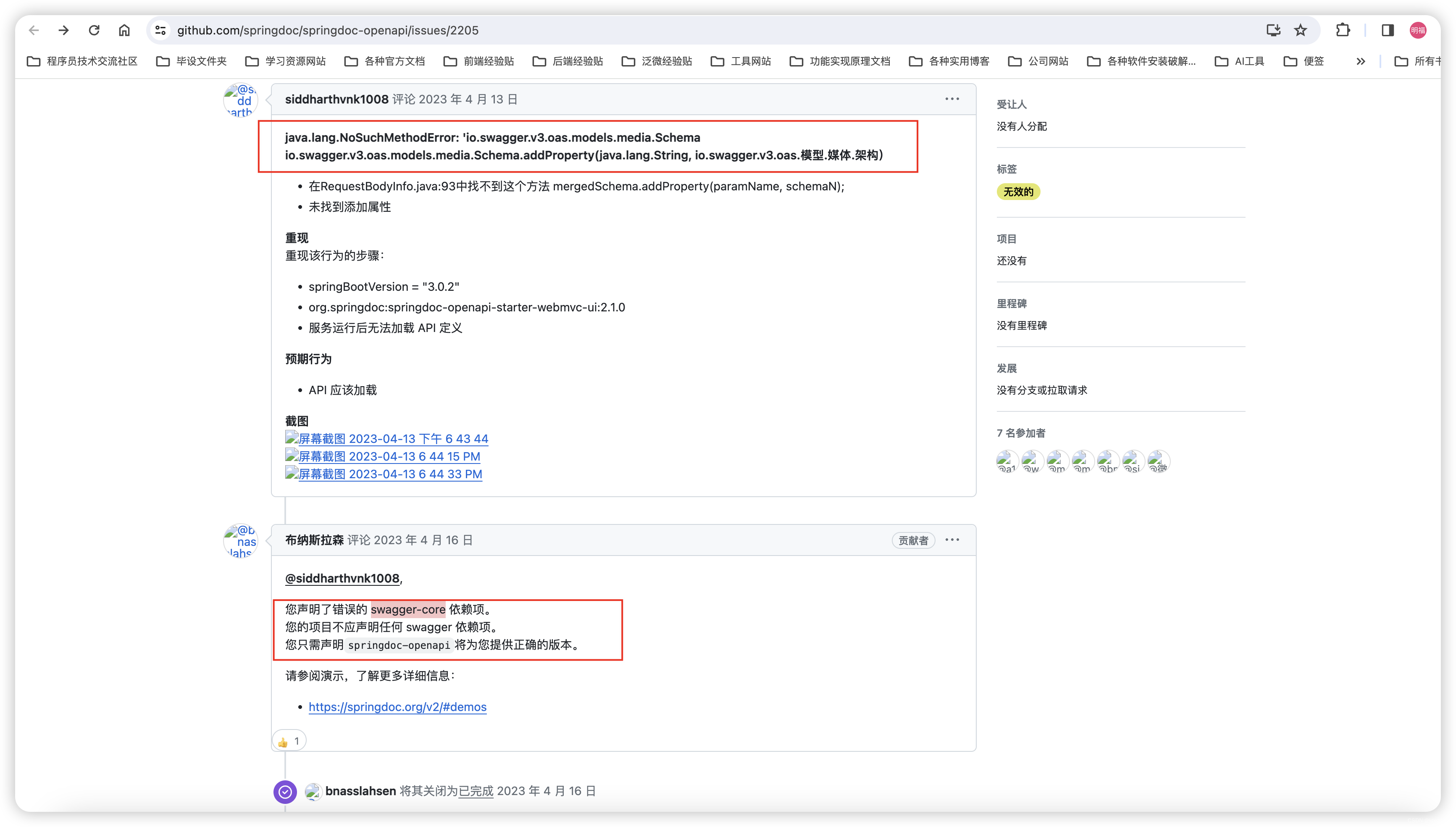The image size is (1456, 827).
Task: Toggle the browser side panel
Action: click(x=1387, y=30)
